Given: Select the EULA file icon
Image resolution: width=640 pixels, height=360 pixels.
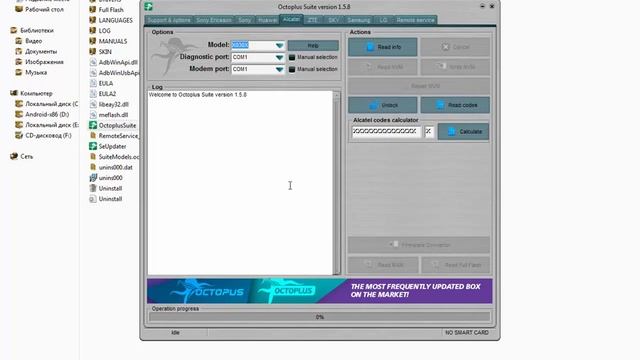Looking at the screenshot, I should (93, 83).
